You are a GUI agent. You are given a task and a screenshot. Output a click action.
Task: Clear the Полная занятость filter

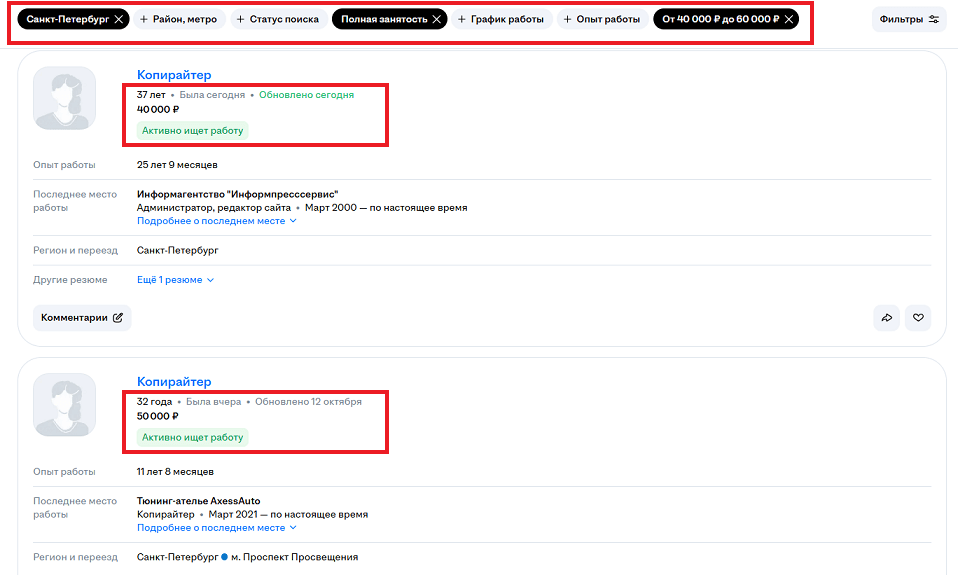pyautogui.click(x=437, y=19)
